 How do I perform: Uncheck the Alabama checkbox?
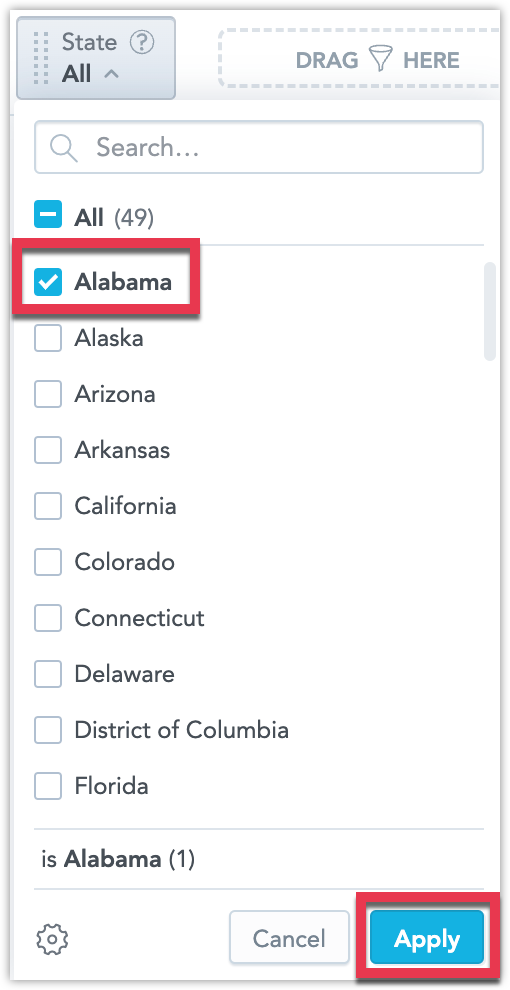[x=48, y=282]
